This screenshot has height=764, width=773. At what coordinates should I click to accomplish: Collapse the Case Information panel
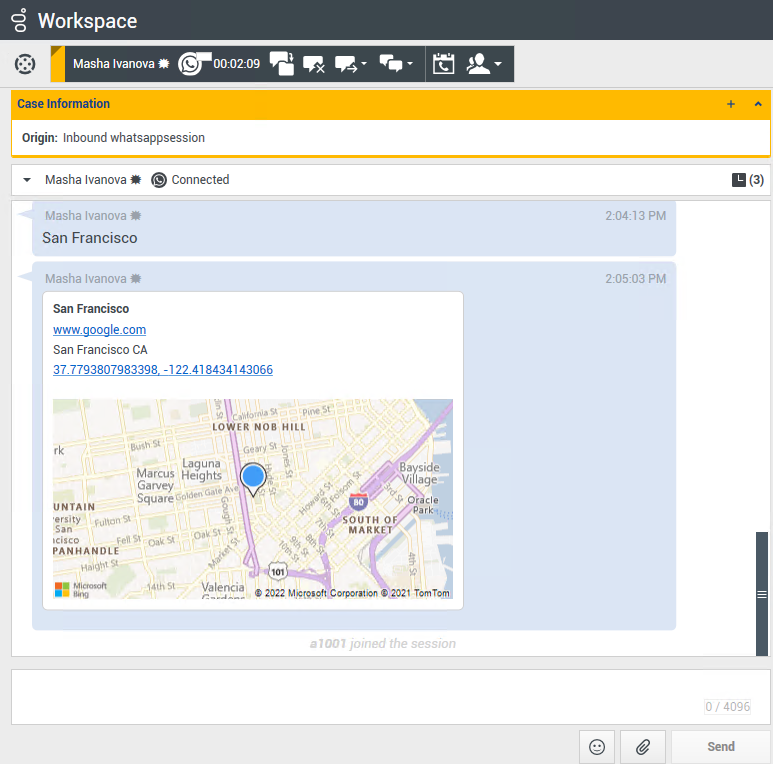[758, 104]
